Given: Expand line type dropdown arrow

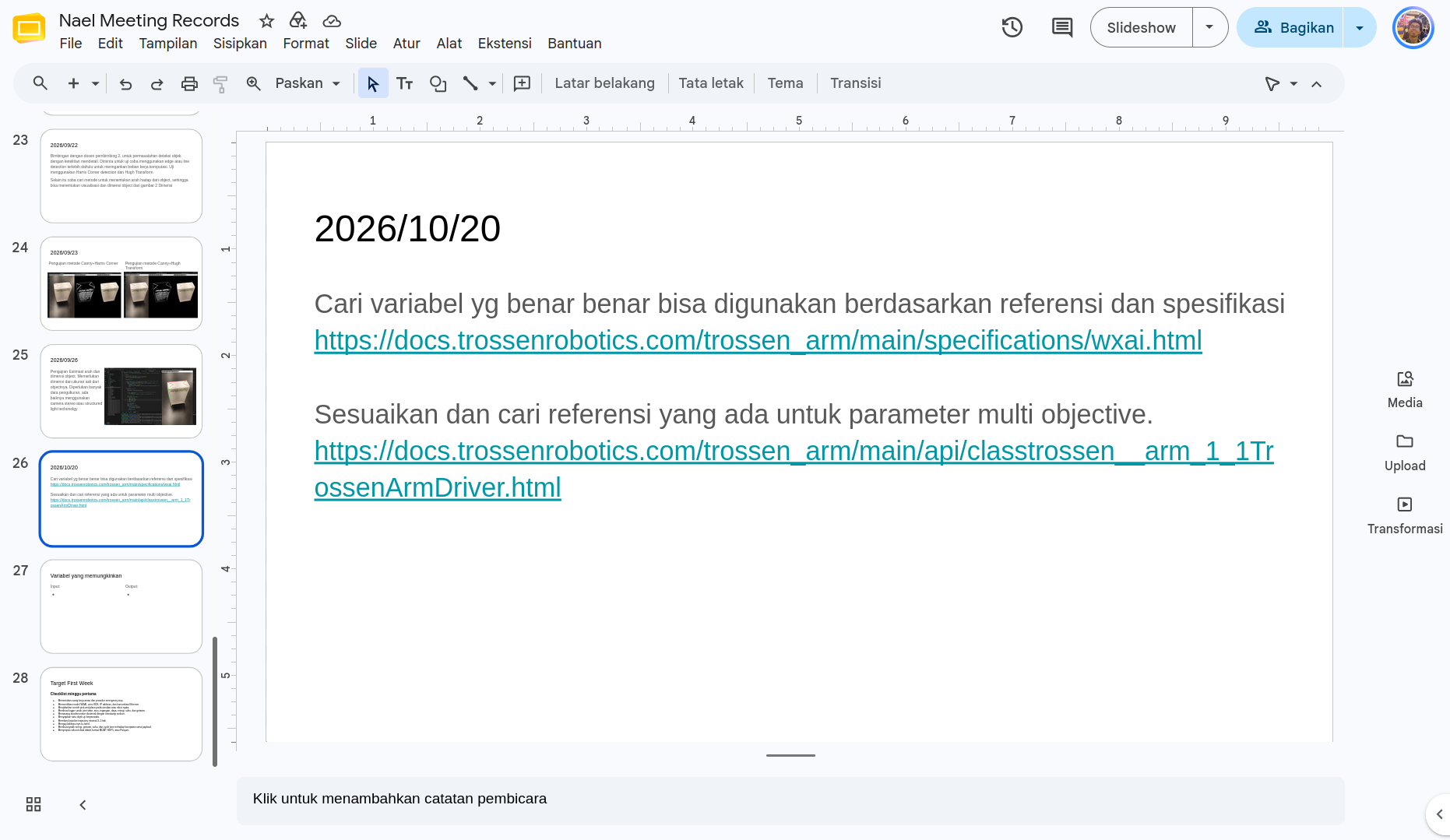Looking at the screenshot, I should [492, 83].
